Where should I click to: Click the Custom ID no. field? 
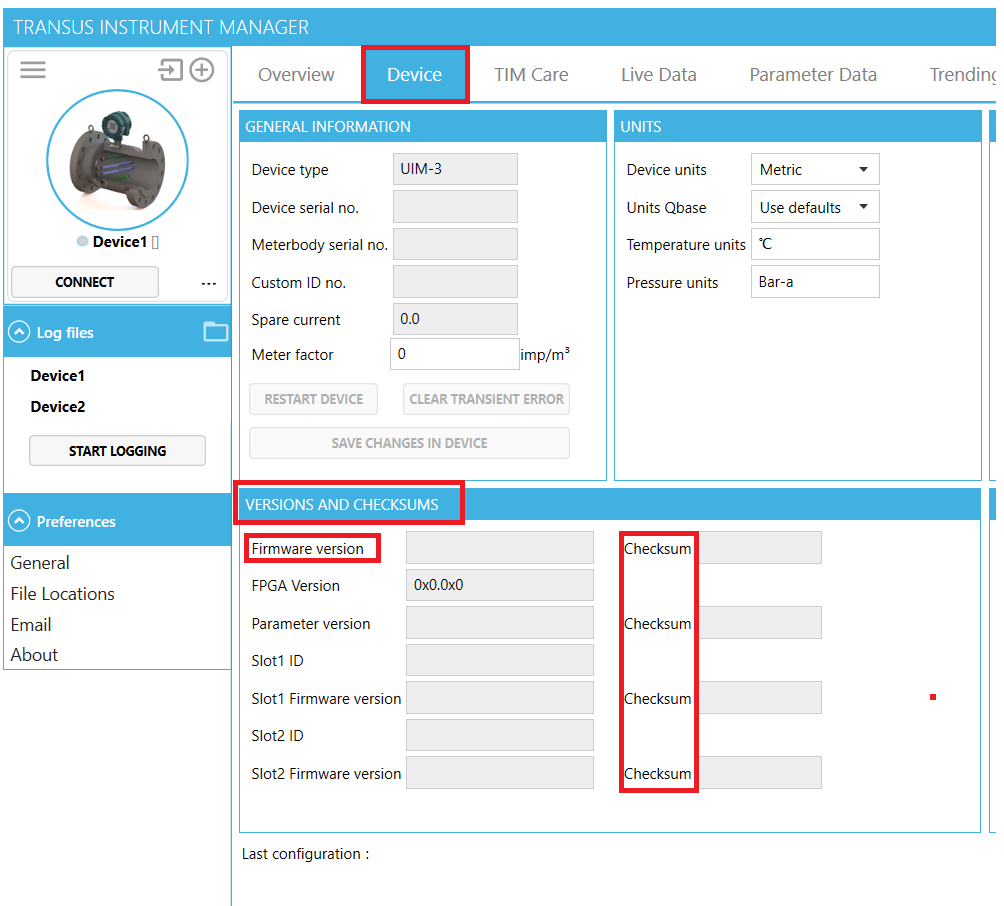coord(455,282)
